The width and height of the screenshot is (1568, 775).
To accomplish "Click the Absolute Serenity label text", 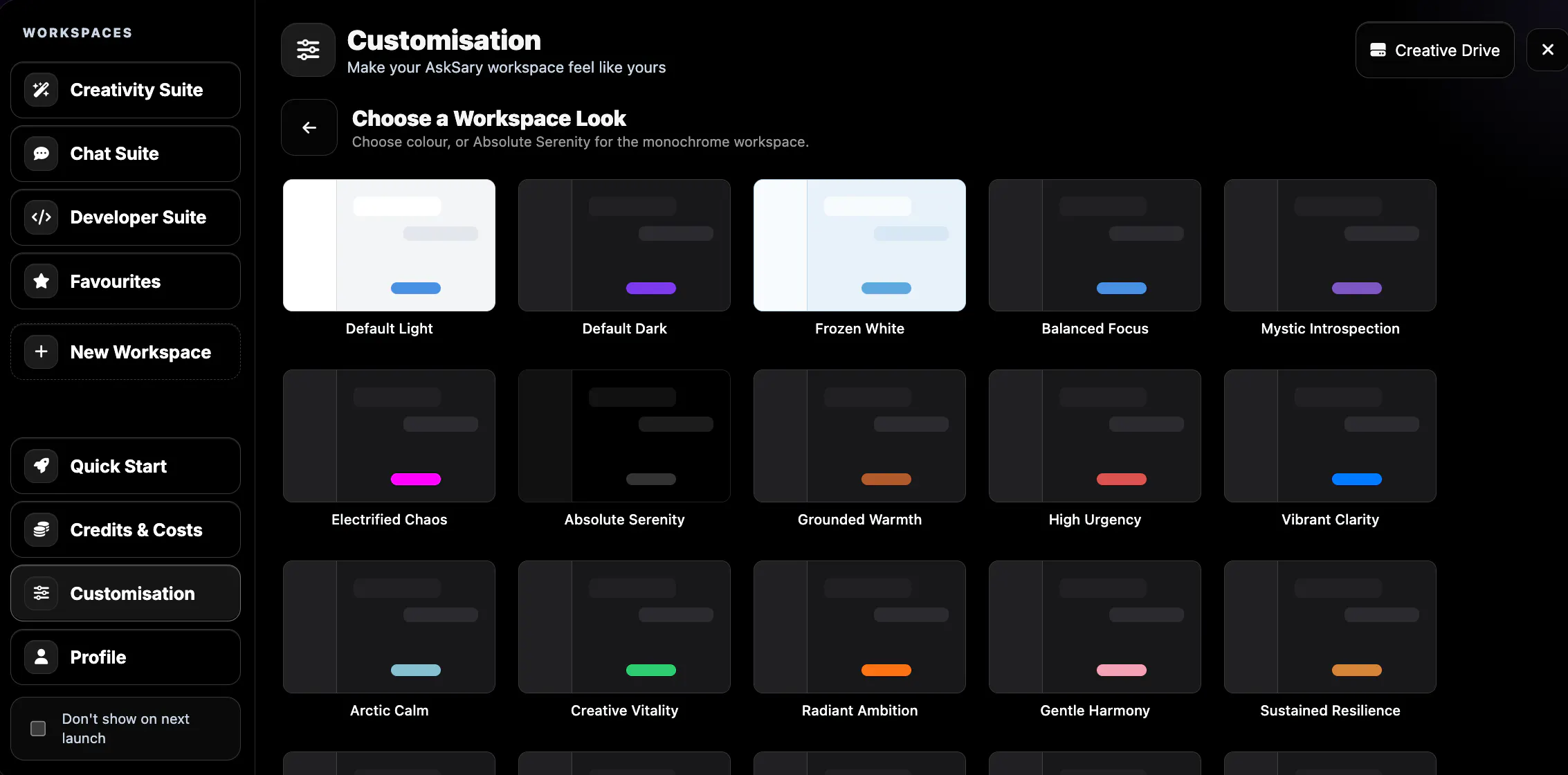I will tap(624, 520).
